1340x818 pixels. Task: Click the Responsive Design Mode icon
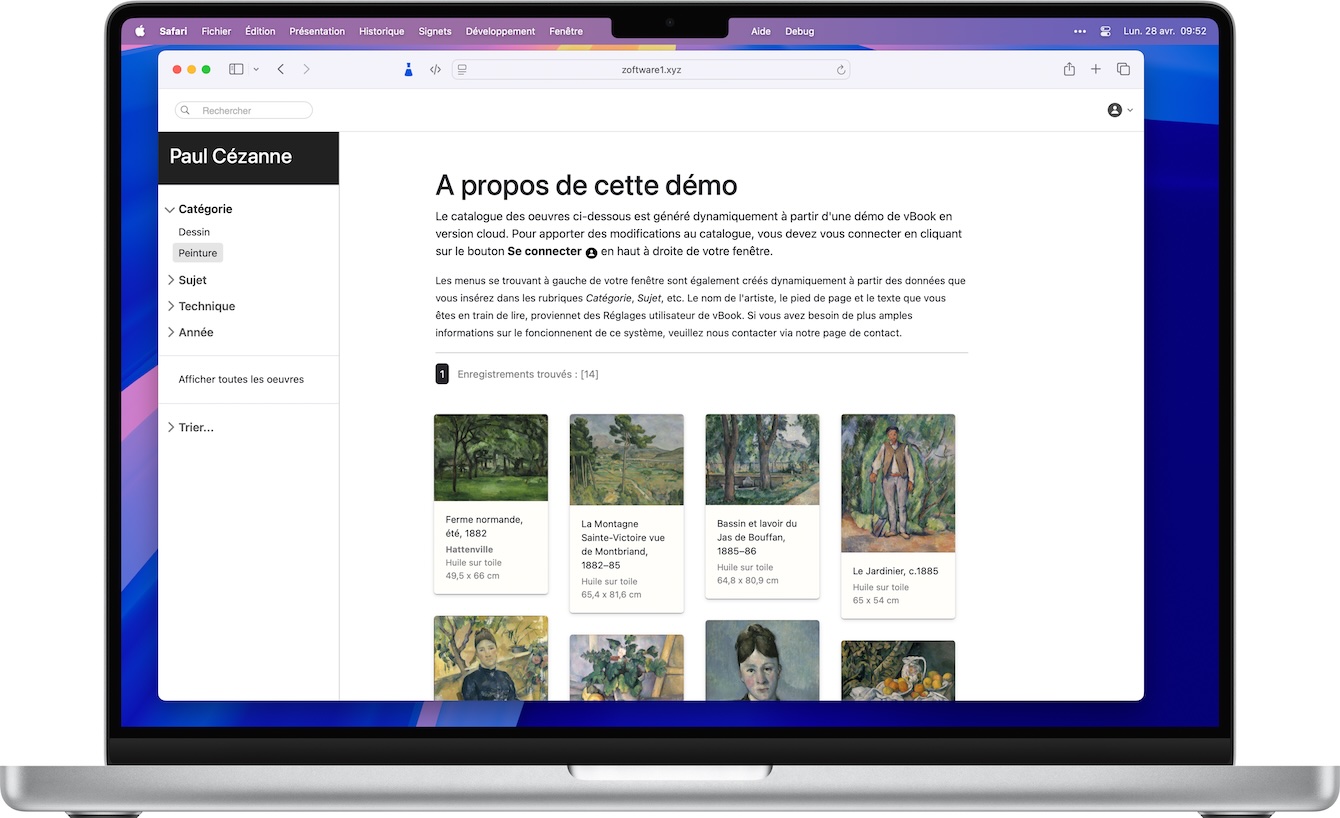click(461, 69)
